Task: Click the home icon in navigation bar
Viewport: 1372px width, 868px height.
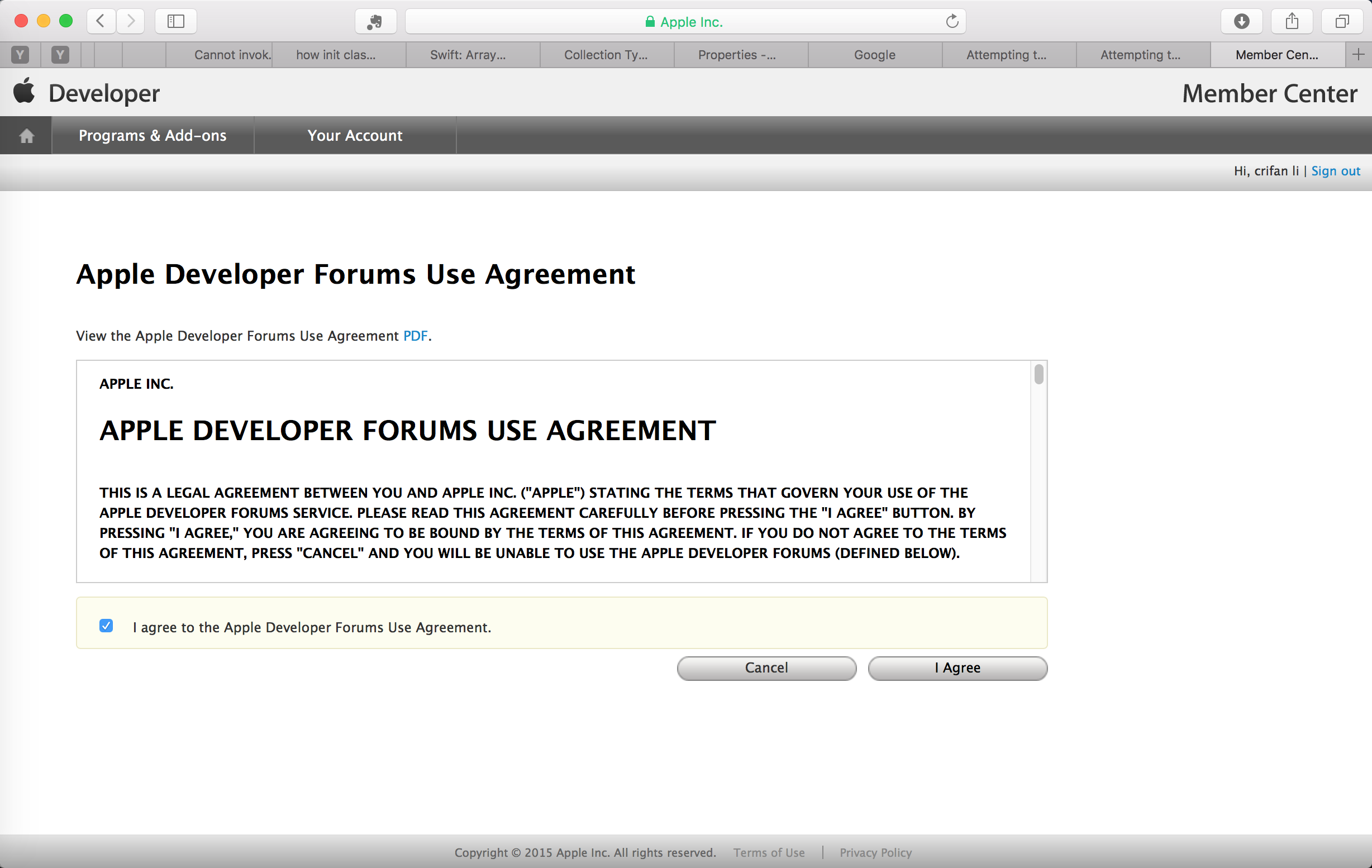Action: point(26,136)
